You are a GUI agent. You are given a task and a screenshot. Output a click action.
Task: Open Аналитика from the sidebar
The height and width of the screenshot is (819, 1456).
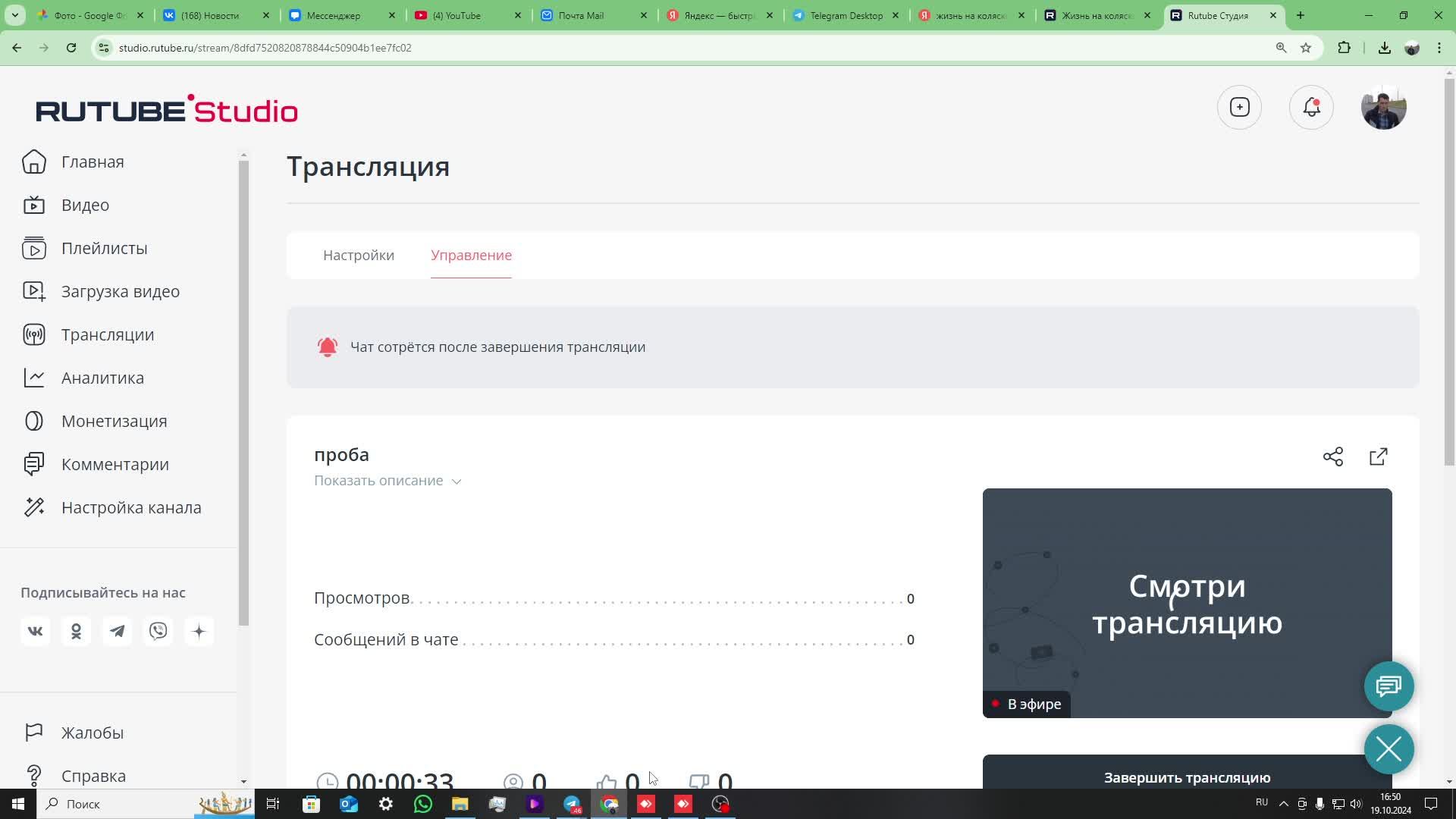102,378
